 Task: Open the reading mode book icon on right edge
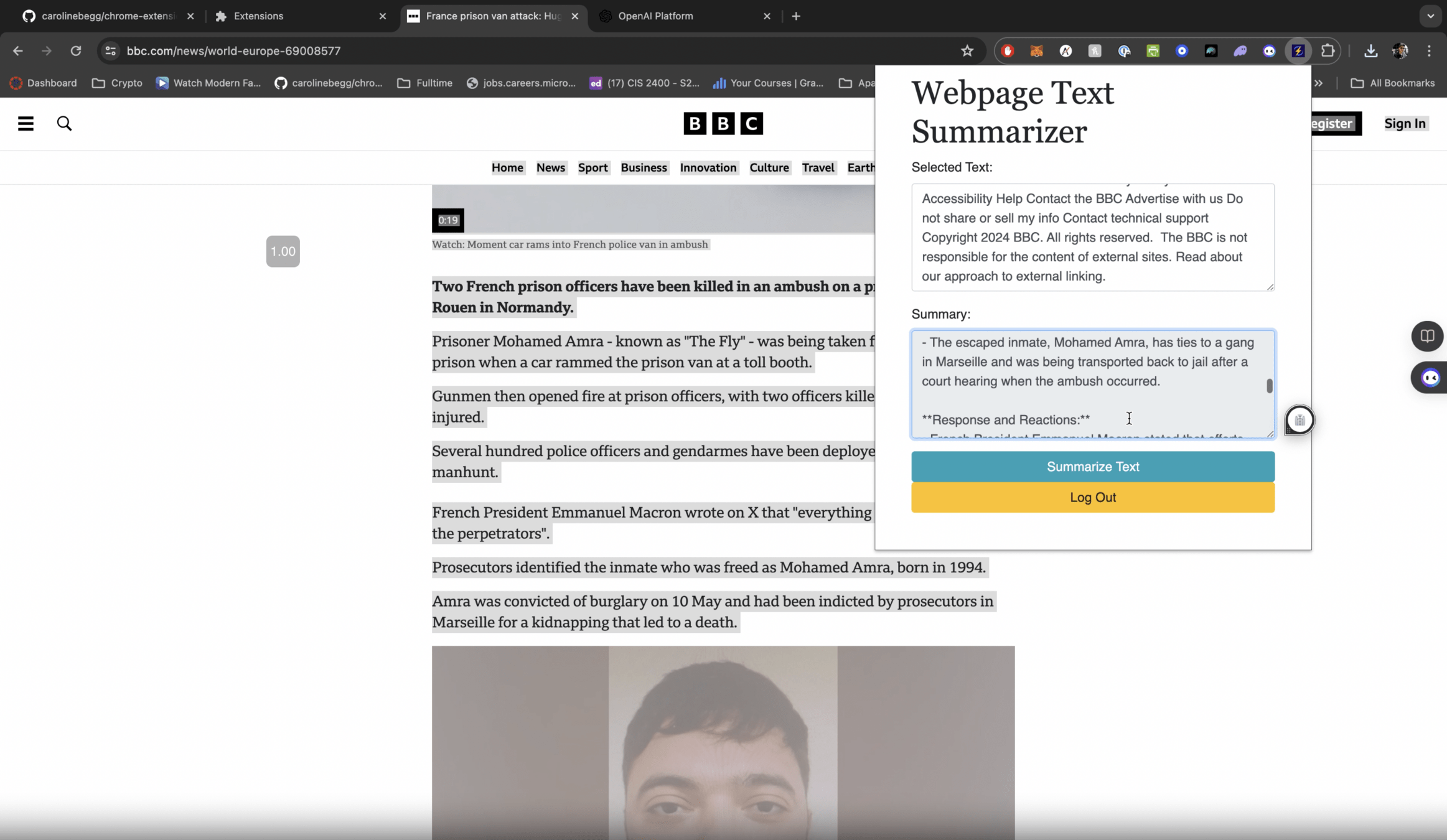pyautogui.click(x=1426, y=336)
